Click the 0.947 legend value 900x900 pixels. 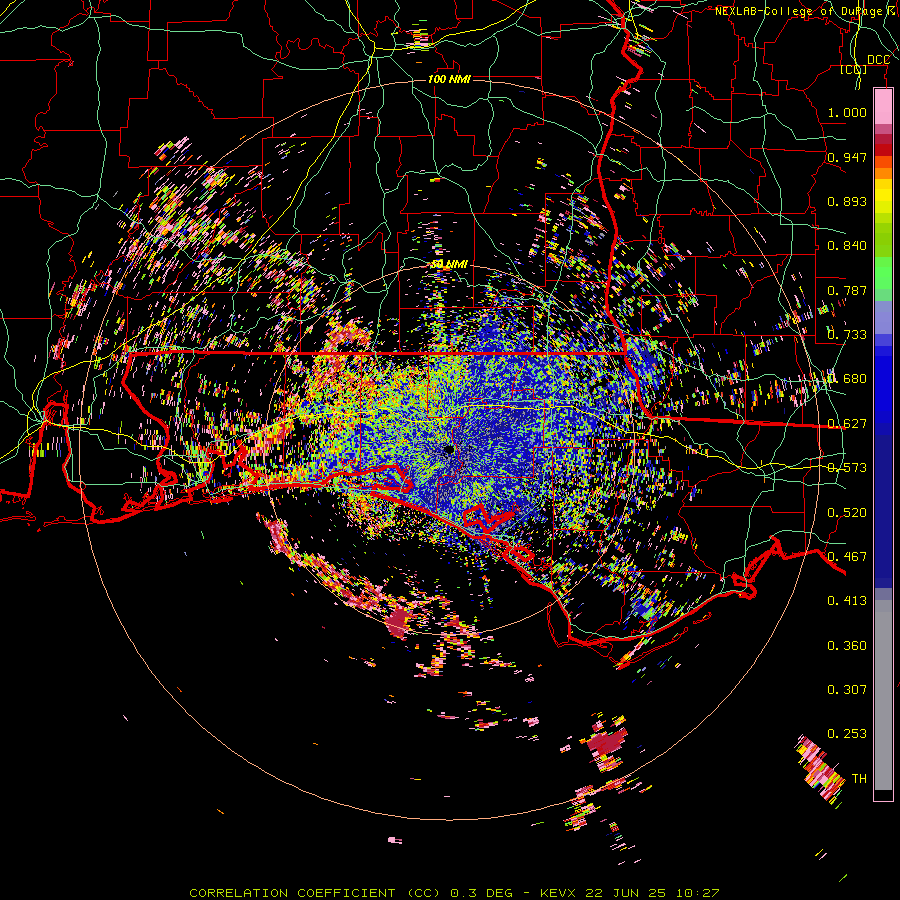(847, 157)
